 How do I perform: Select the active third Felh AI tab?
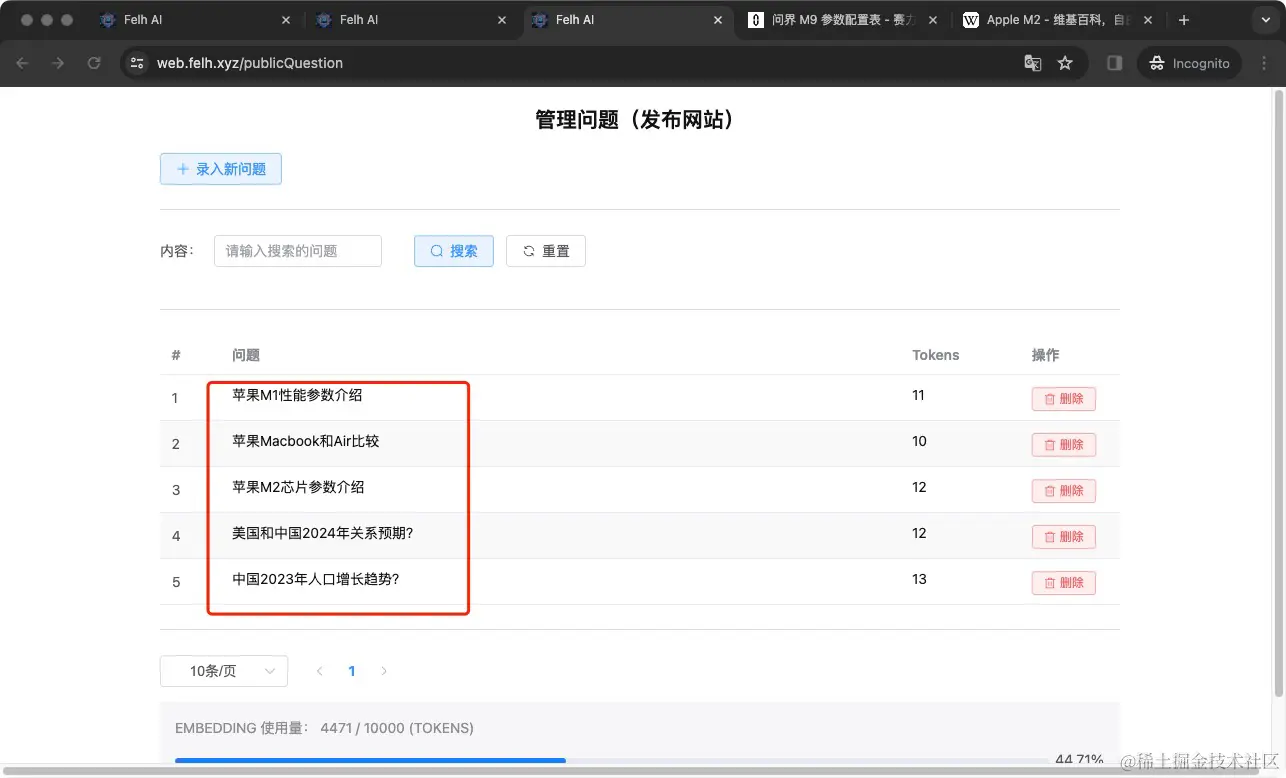(x=629, y=20)
